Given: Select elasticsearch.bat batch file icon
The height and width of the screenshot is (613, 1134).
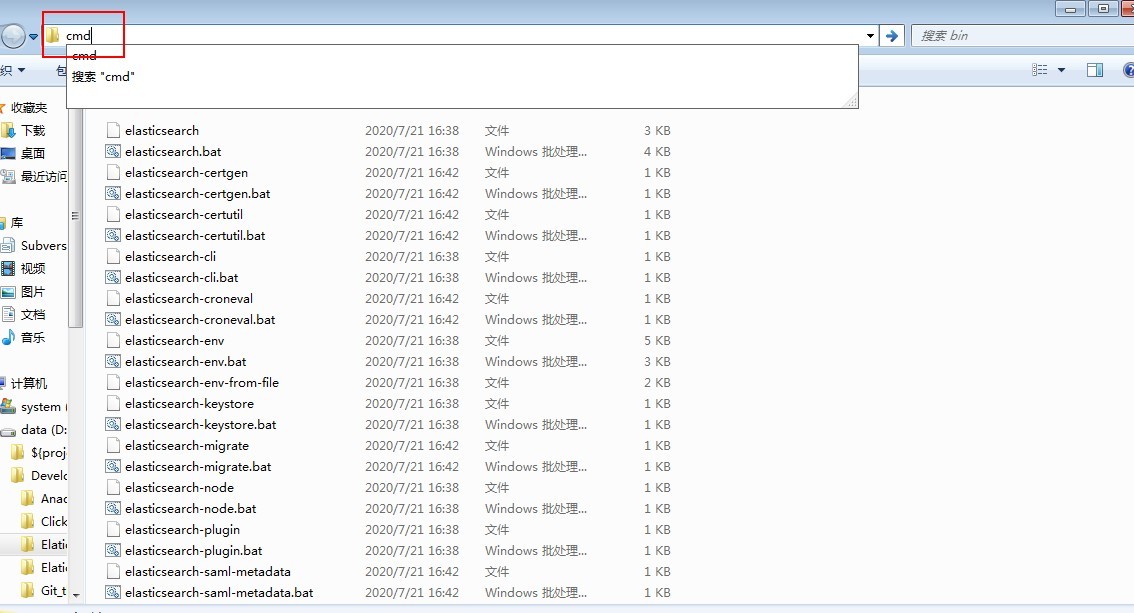Looking at the screenshot, I should [113, 151].
